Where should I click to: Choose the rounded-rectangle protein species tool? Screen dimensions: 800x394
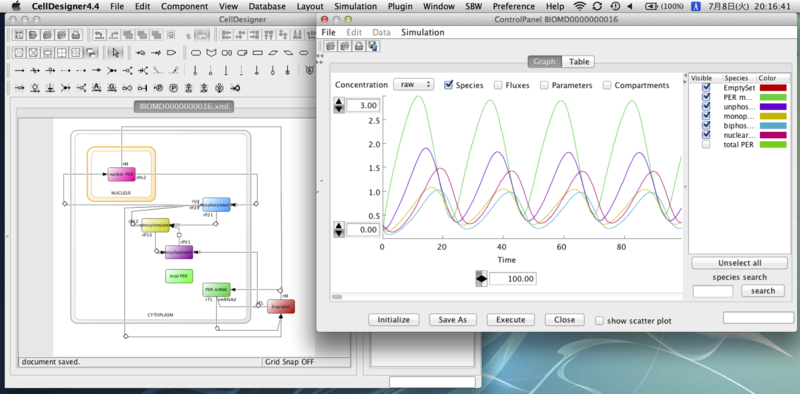[196, 52]
